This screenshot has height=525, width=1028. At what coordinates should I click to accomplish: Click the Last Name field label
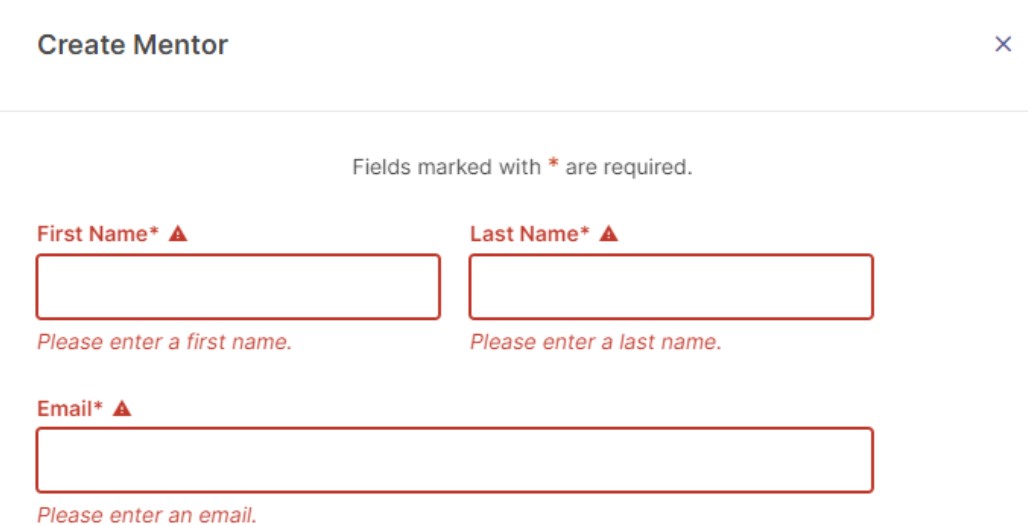click(x=530, y=234)
